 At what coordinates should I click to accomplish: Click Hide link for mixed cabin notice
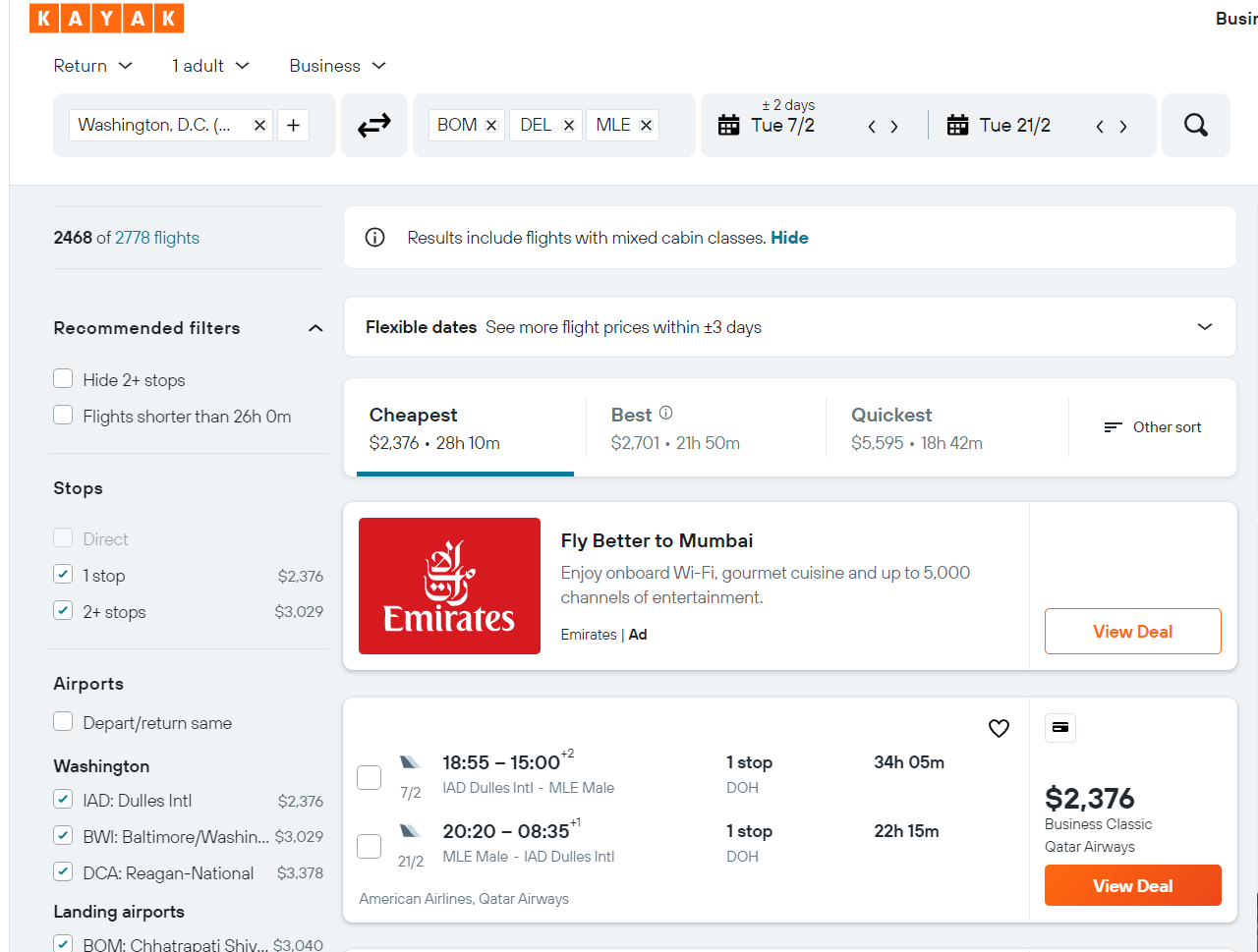click(789, 238)
